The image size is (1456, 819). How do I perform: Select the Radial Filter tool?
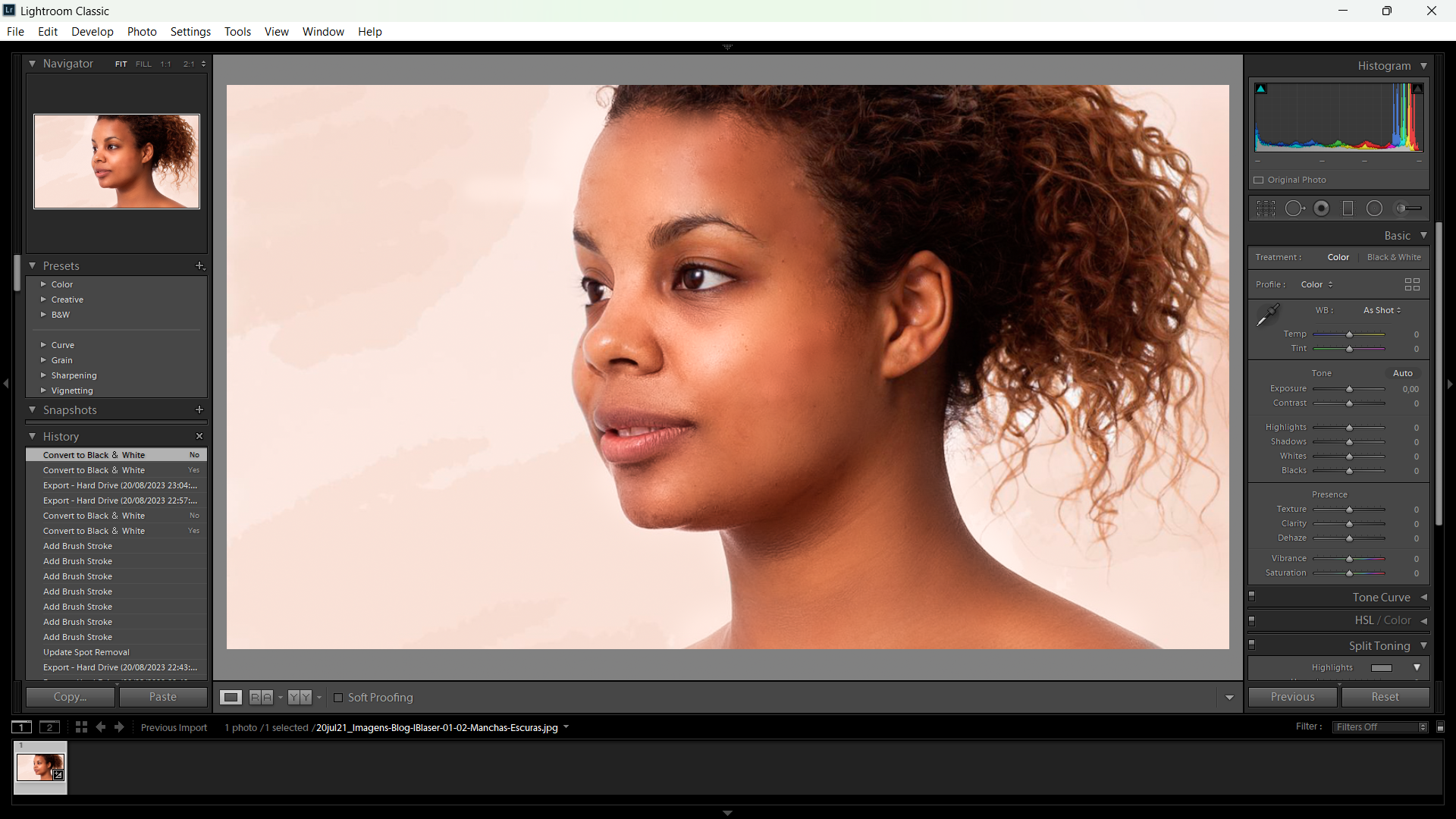[1374, 209]
